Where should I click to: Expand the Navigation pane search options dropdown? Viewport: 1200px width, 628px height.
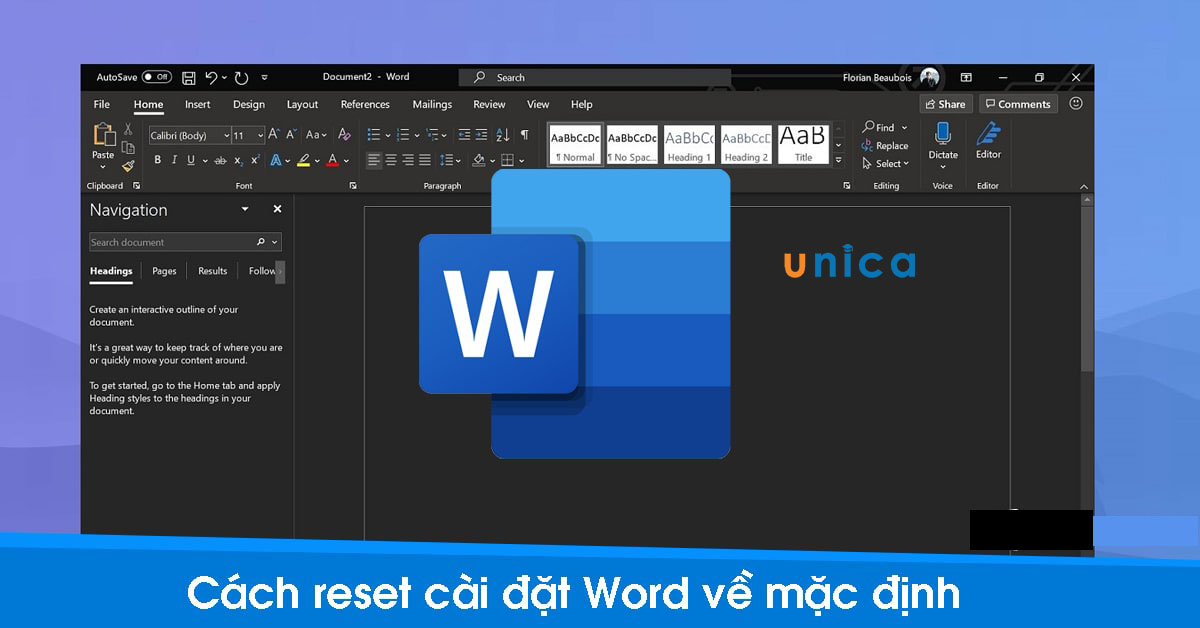tap(275, 242)
